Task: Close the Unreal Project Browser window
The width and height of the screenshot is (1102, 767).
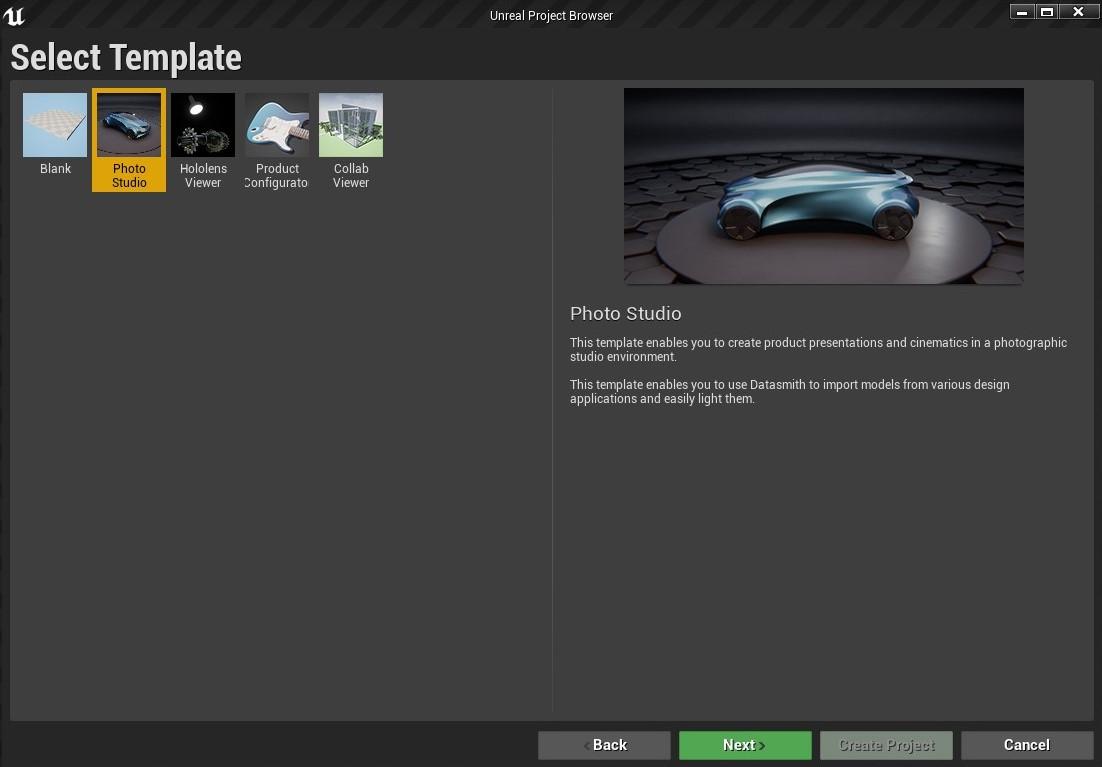Action: (1078, 12)
